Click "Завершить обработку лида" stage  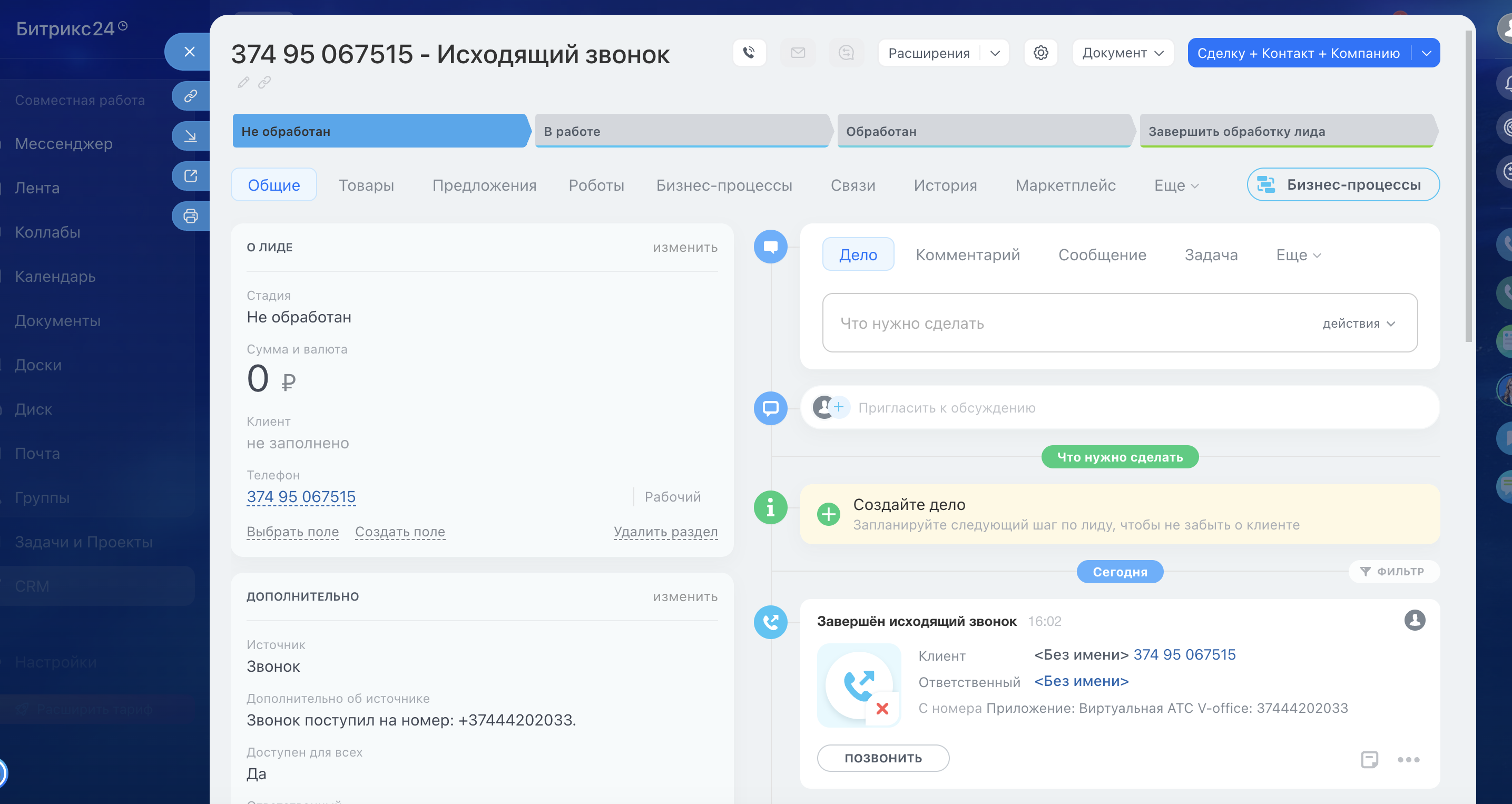click(x=1285, y=131)
